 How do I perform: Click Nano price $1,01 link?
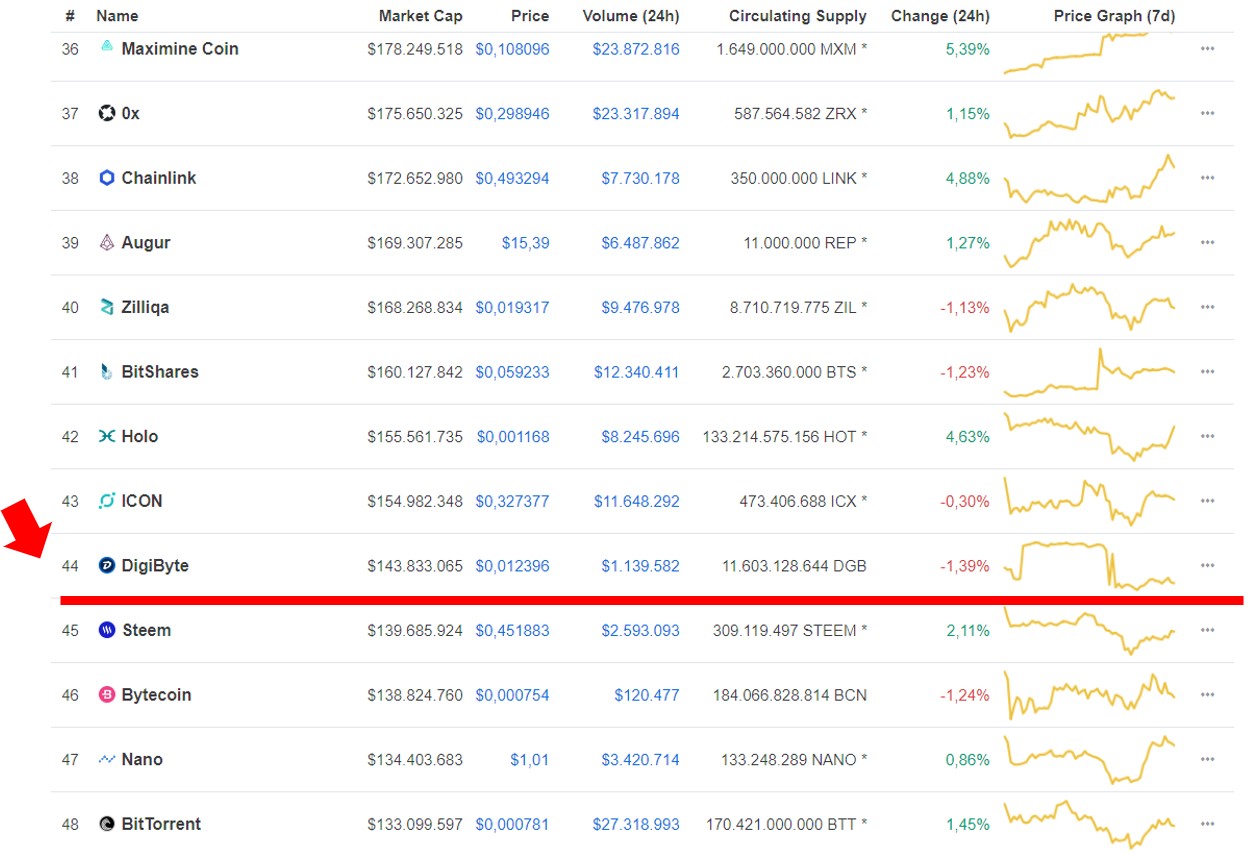(530, 760)
